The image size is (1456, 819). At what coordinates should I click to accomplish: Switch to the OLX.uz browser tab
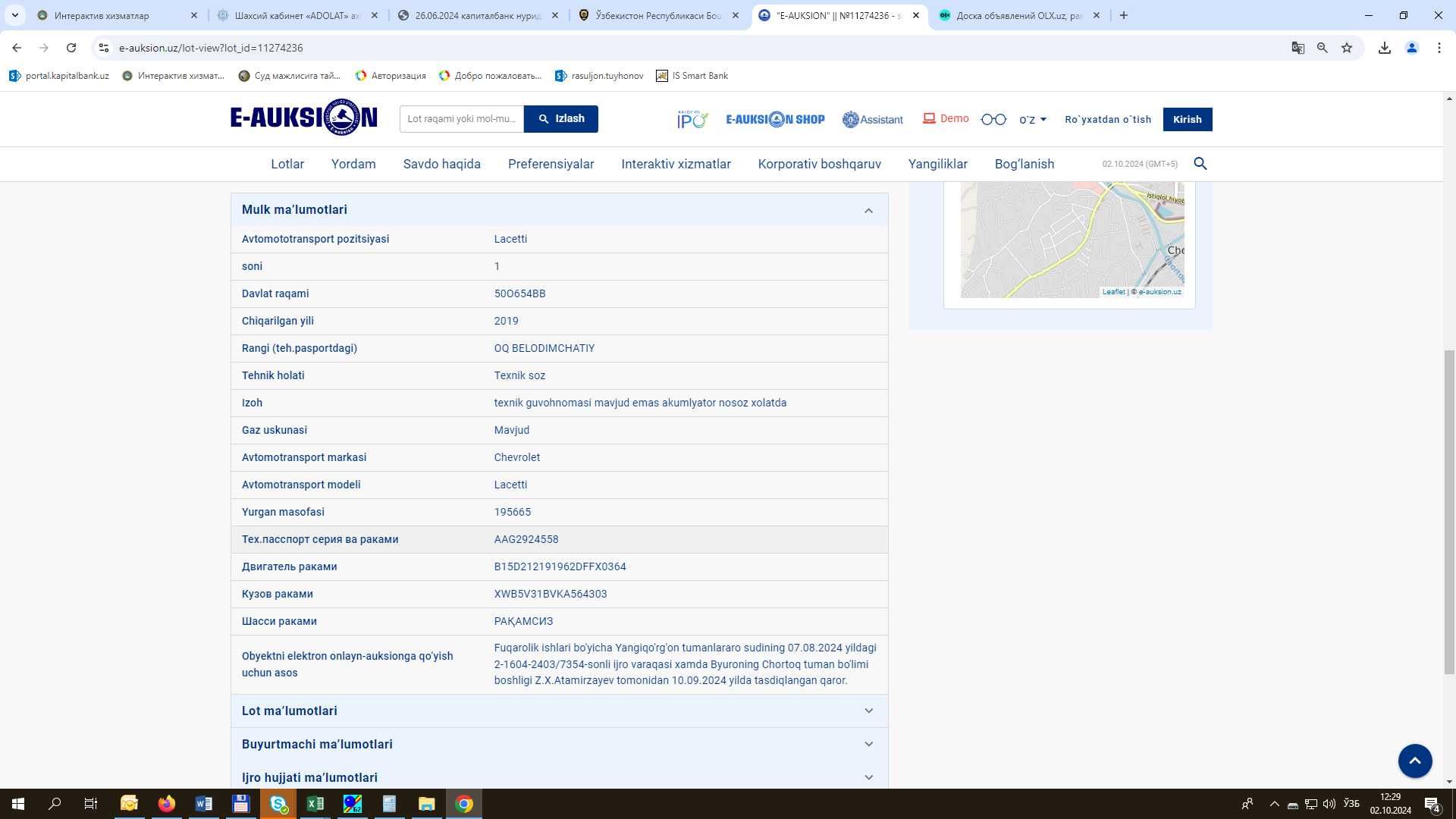tap(1020, 15)
